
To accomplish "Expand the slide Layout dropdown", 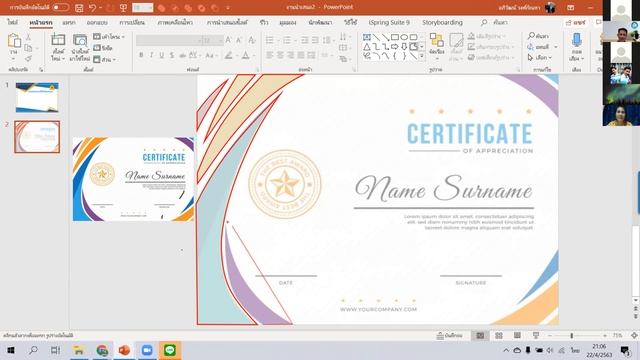I will tap(109, 37).
